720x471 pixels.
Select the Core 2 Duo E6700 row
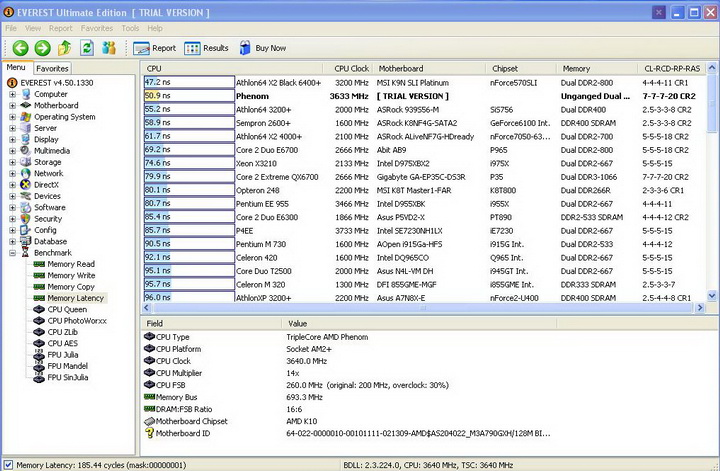(x=424, y=150)
